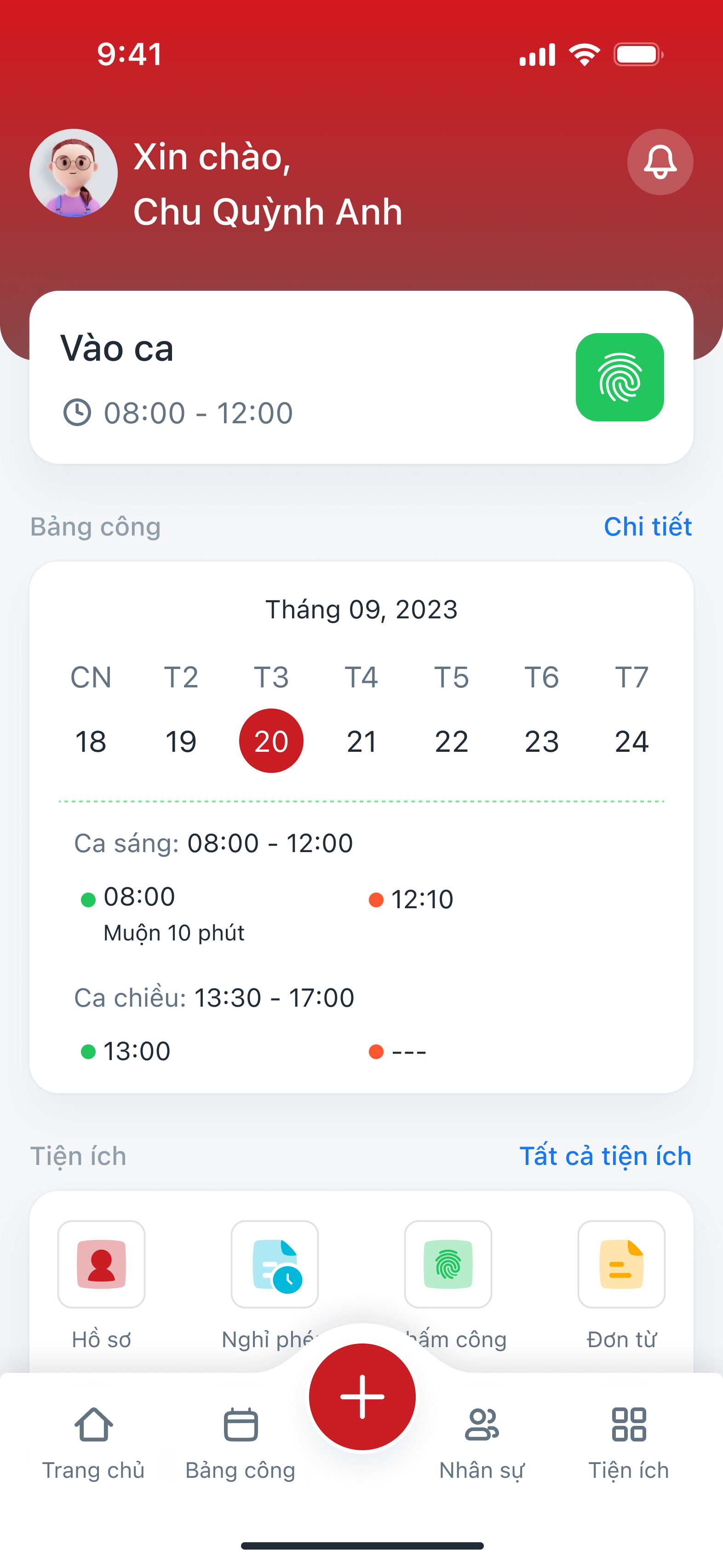Viewport: 723px width, 1568px height.
Task: Choose date 23 under T6
Action: [542, 741]
